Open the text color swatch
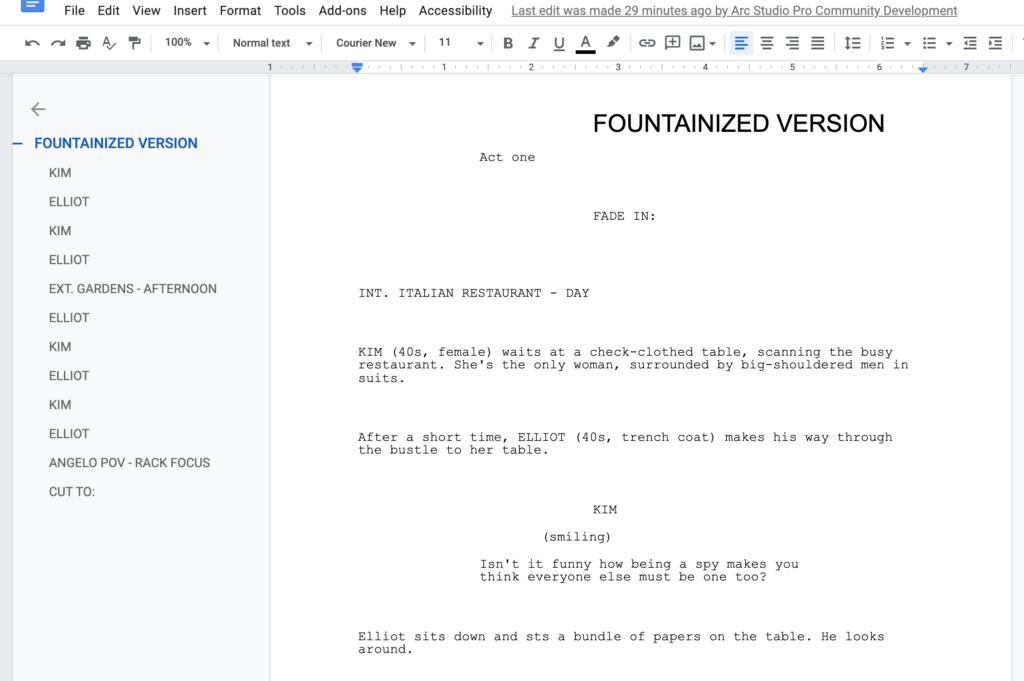 (x=584, y=43)
